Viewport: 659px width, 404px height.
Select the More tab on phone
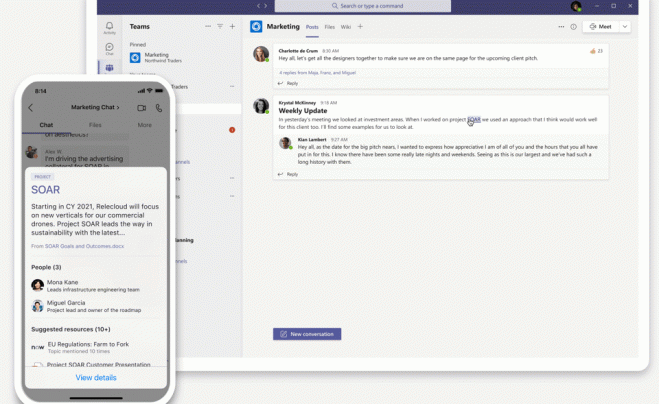coord(145,125)
